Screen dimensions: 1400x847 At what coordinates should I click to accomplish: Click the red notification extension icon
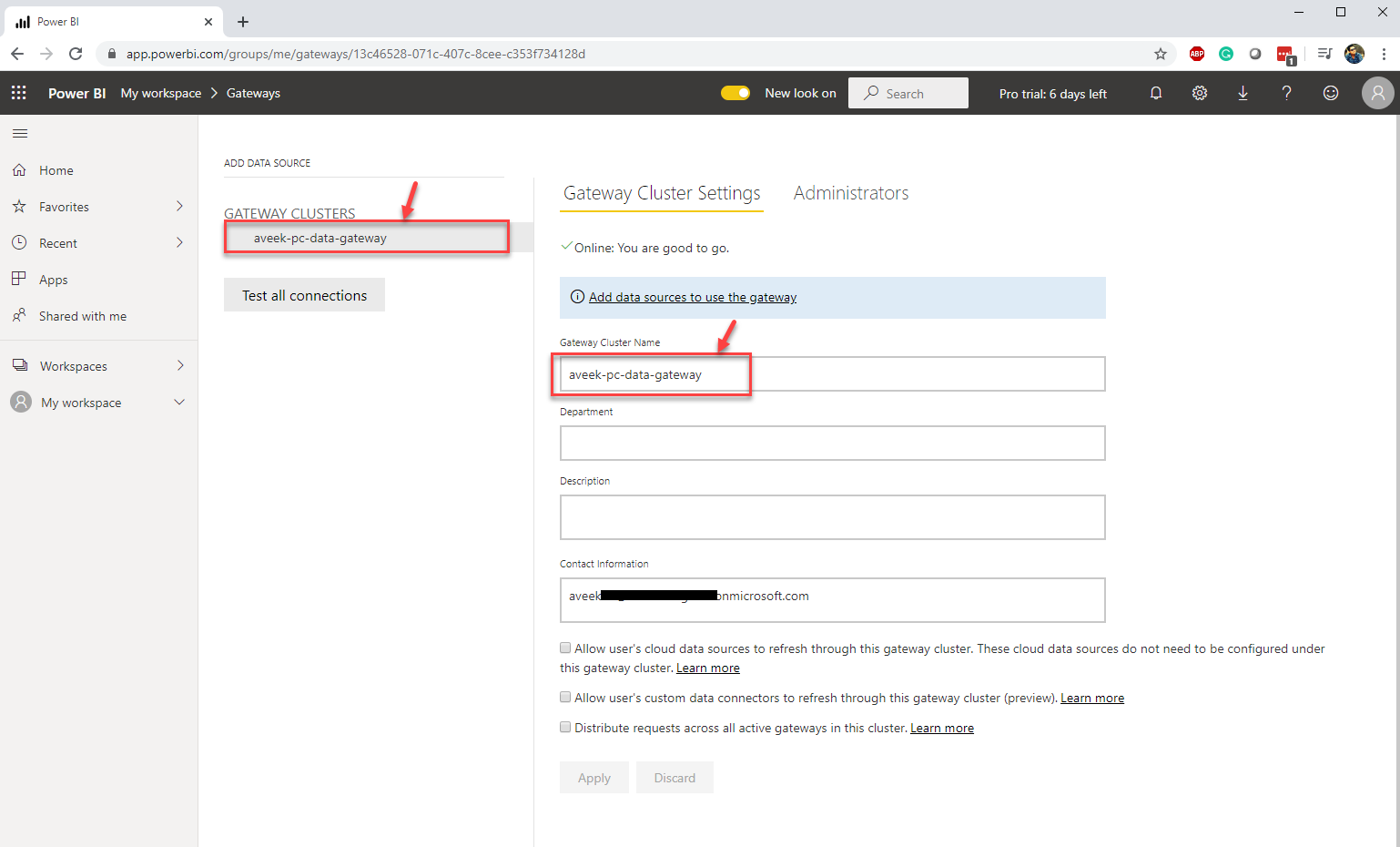1285,55
